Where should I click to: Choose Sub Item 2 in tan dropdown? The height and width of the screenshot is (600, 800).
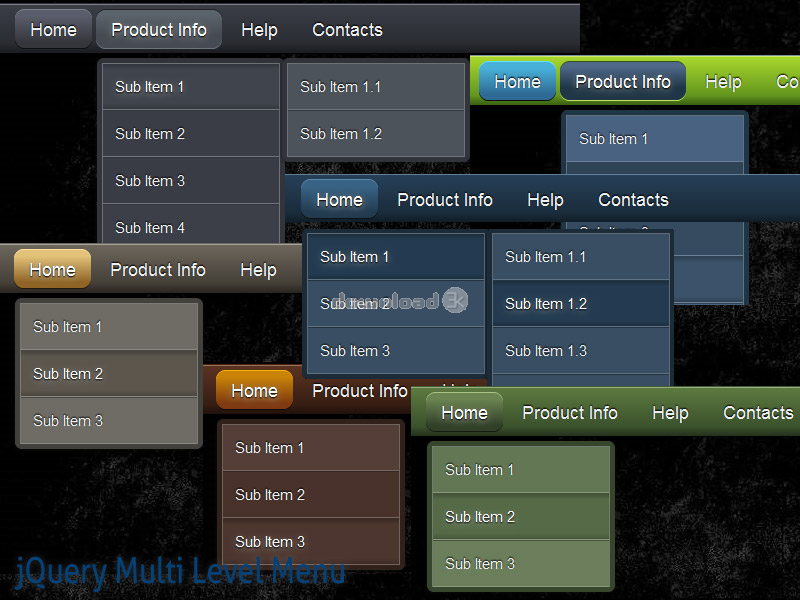(109, 373)
